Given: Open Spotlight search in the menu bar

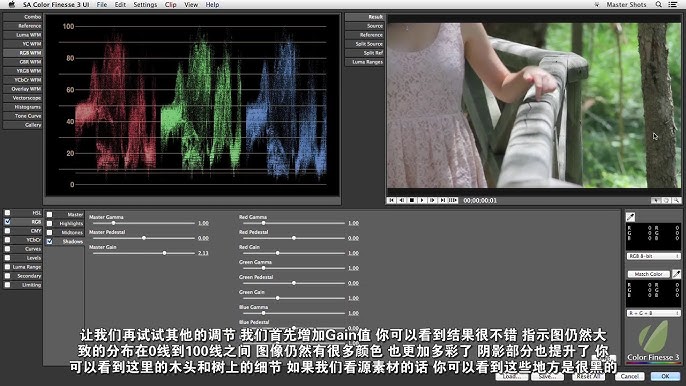Looking at the screenshot, I should point(658,4).
